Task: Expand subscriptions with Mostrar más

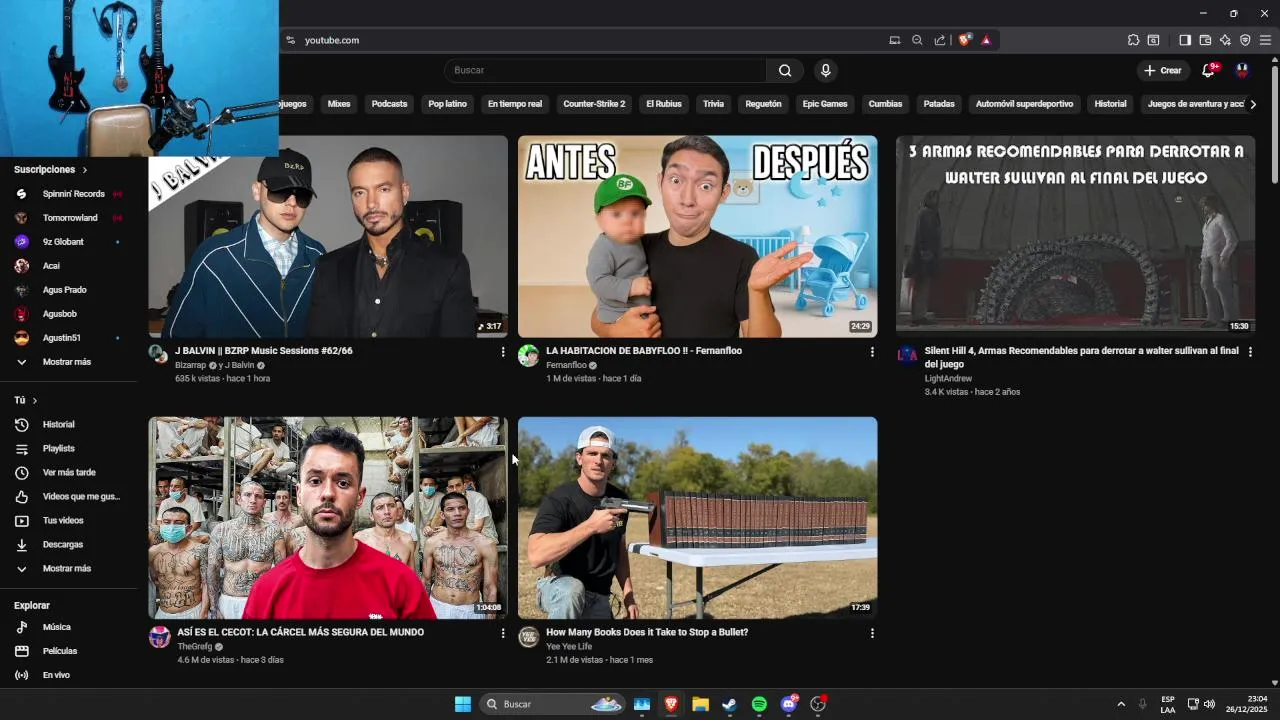Action: [68, 362]
